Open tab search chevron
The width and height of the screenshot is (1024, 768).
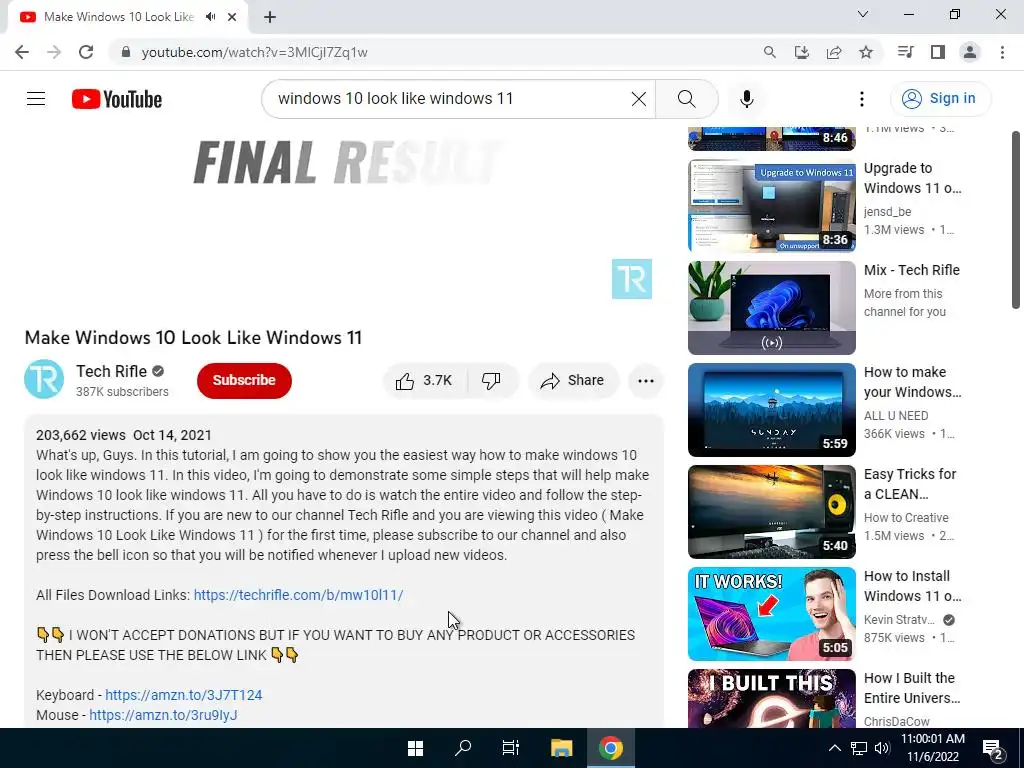(863, 14)
